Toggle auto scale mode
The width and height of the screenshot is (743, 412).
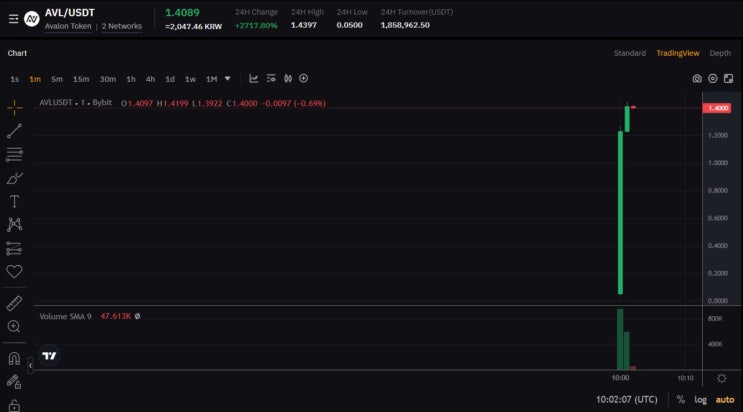pos(725,400)
